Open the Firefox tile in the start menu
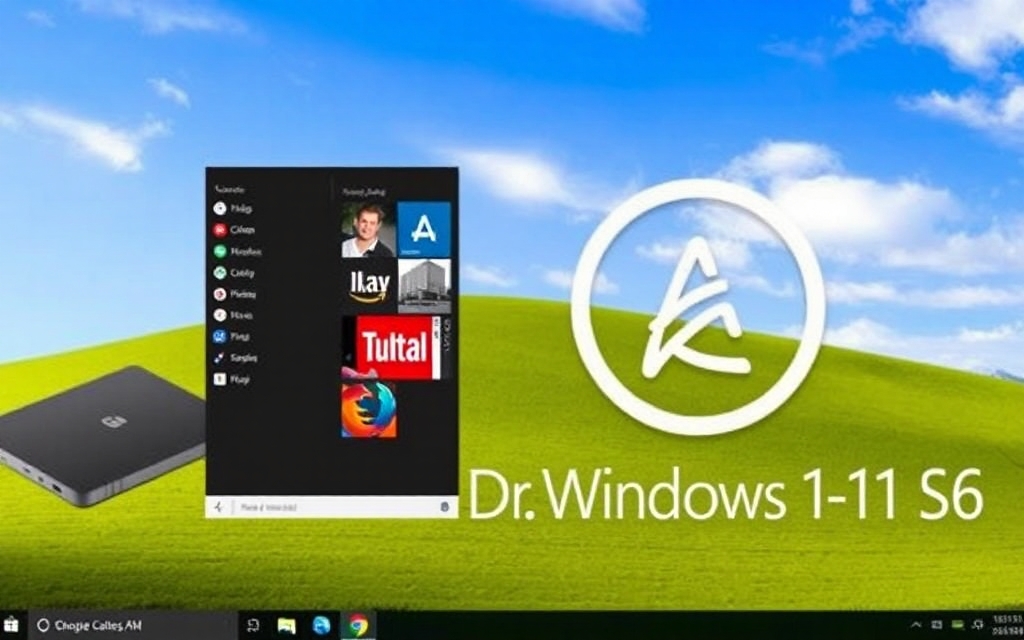 coord(368,410)
